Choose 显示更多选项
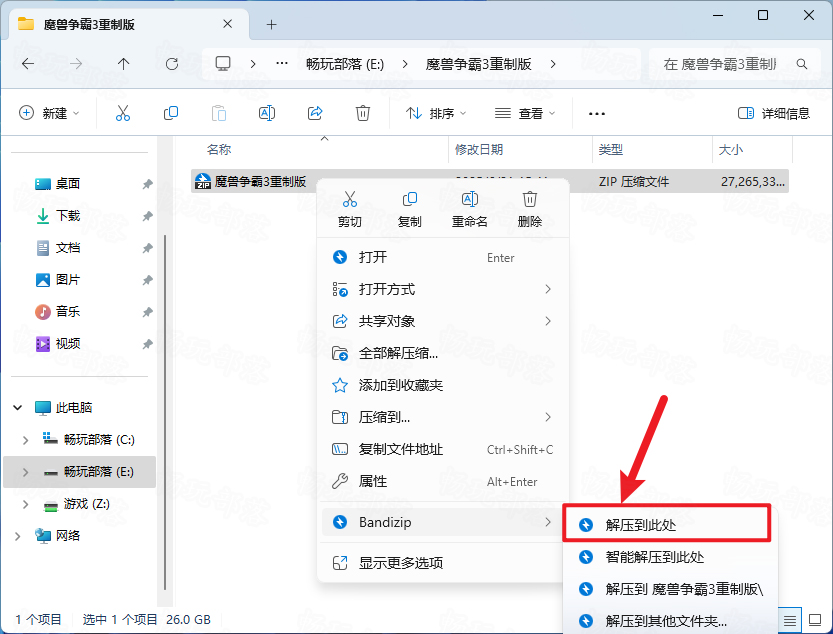The width and height of the screenshot is (833, 634). (x=443, y=563)
